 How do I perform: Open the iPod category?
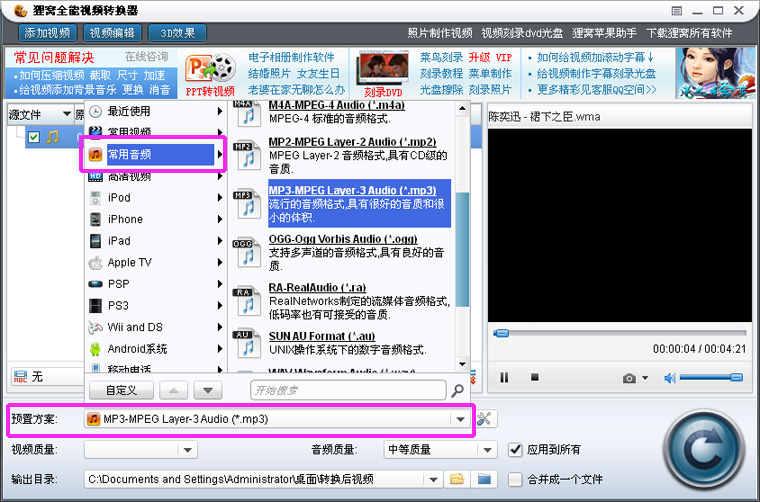[x=156, y=198]
